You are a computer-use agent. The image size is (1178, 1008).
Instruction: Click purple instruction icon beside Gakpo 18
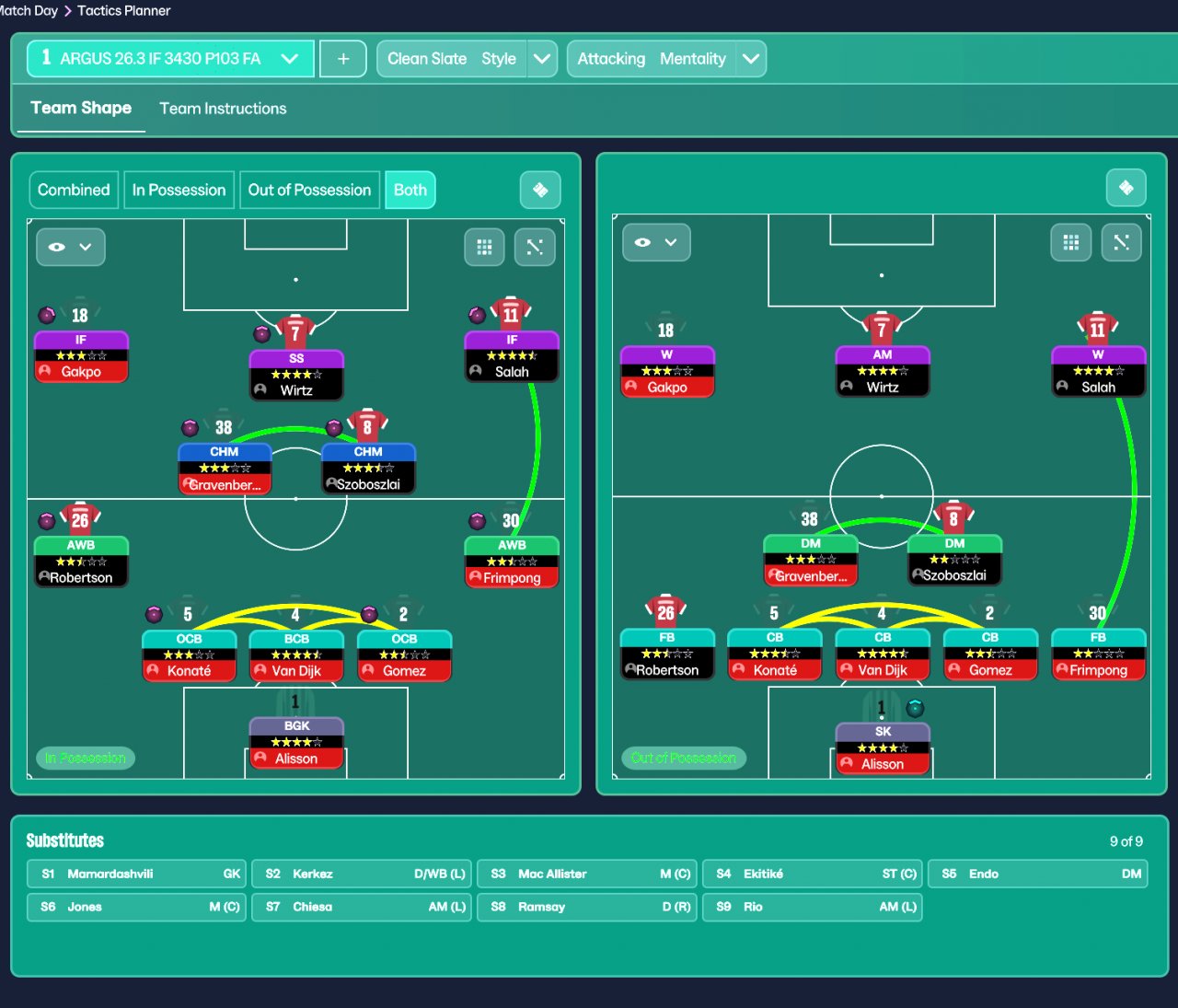coord(46,316)
